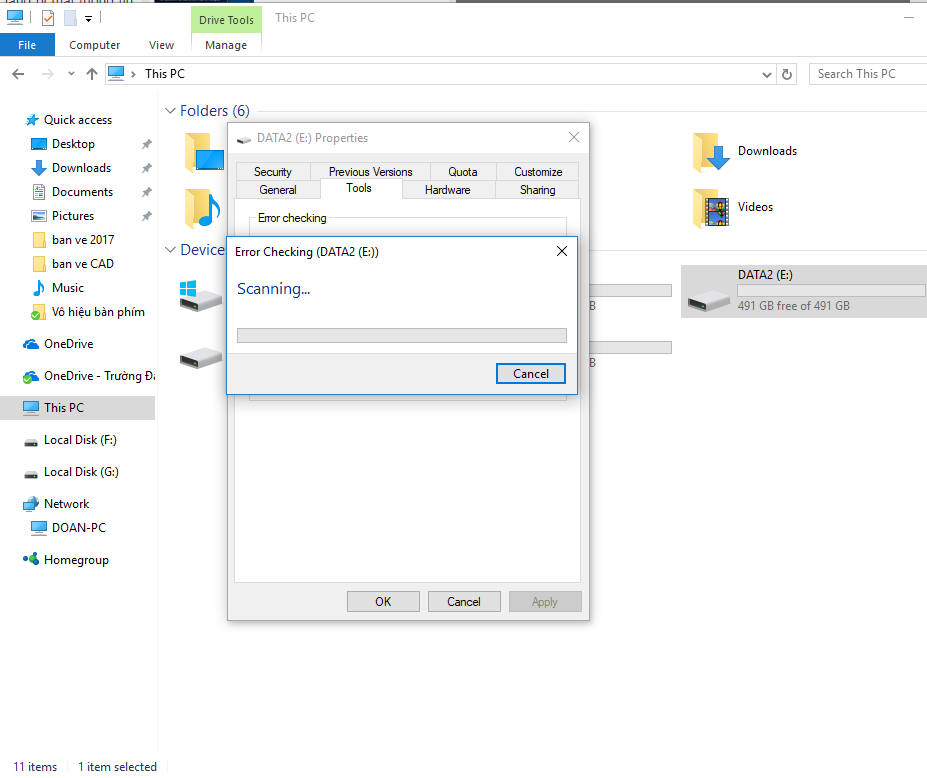Switch to General tab in Properties
Image resolution: width=927 pixels, height=778 pixels.
278,190
